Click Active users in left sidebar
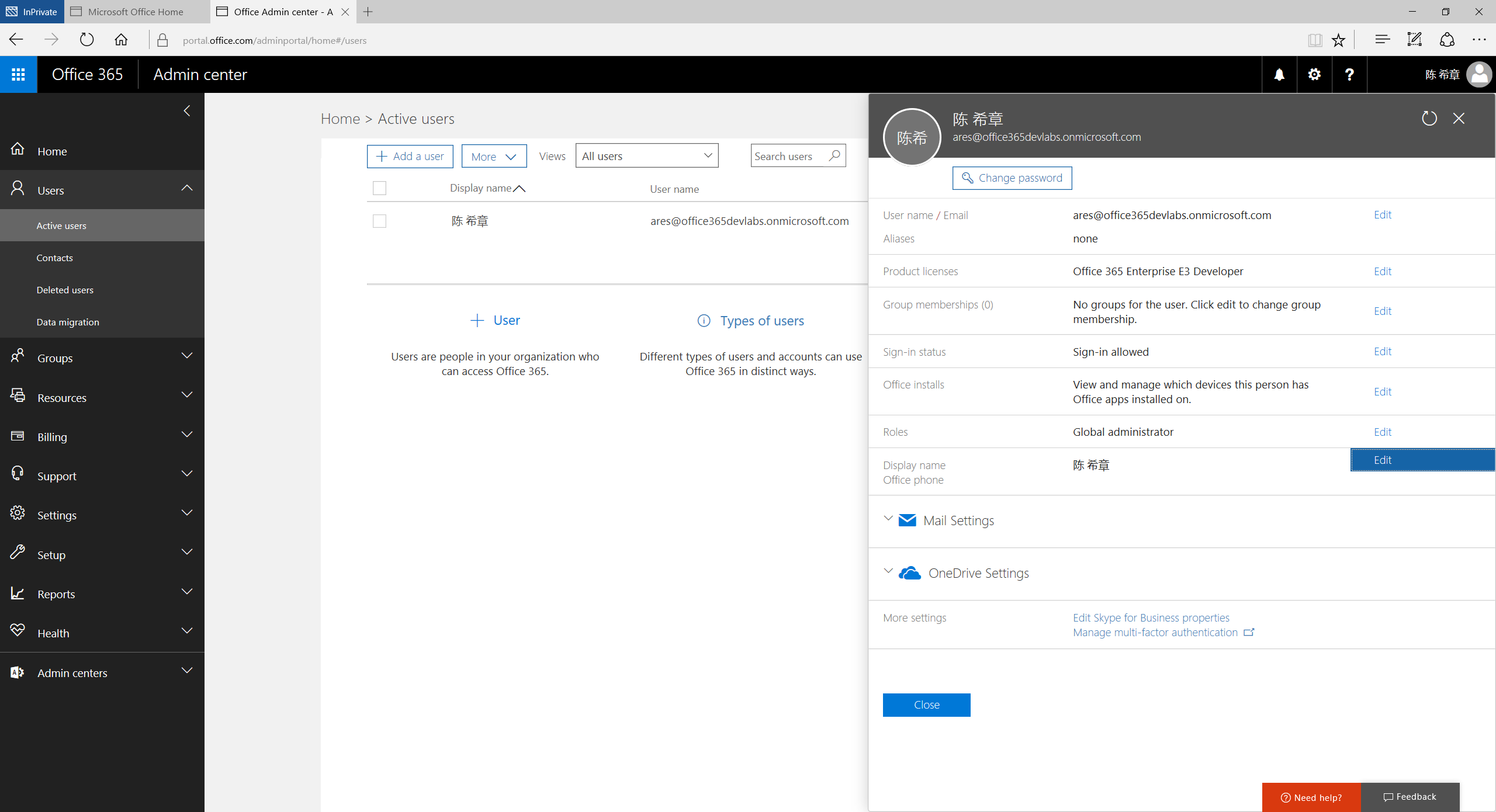 62,225
